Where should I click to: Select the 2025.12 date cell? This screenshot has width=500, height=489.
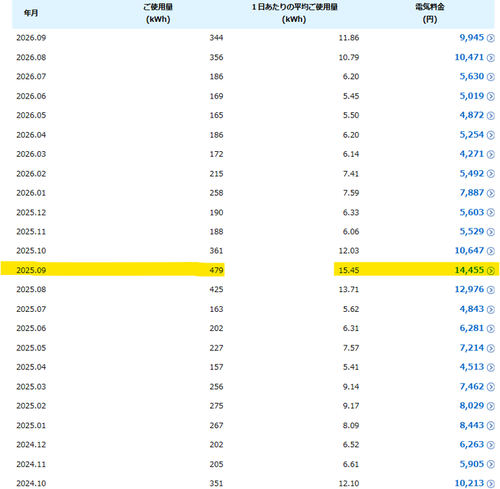31,212
